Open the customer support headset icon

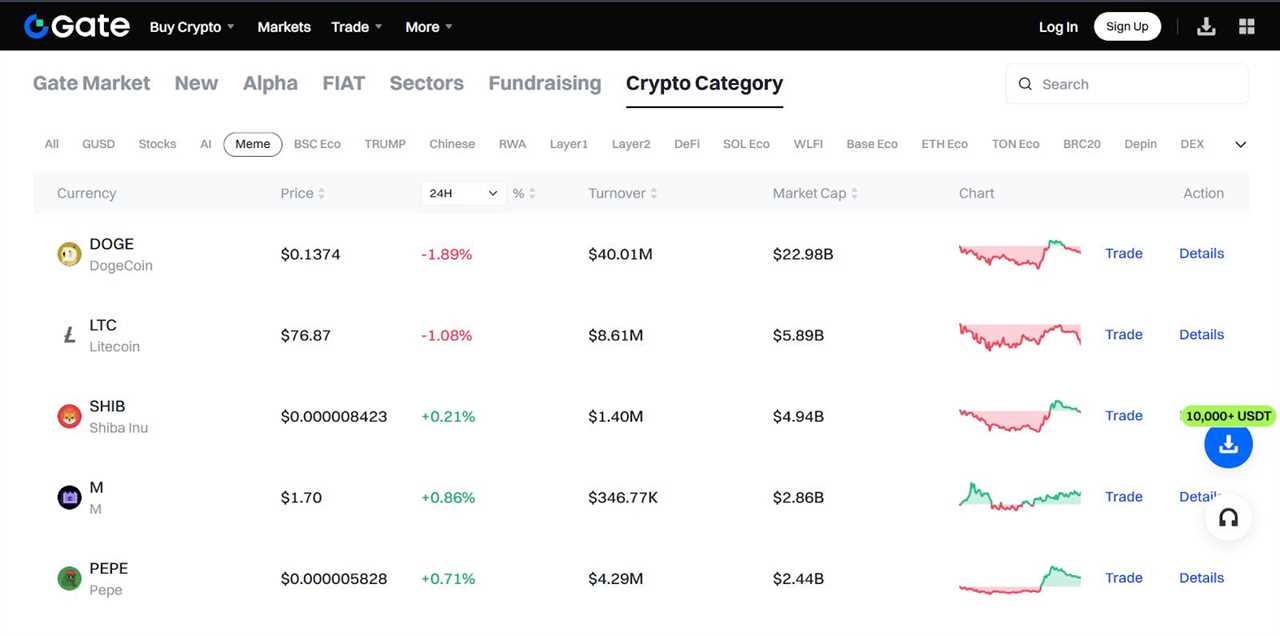pyautogui.click(x=1228, y=518)
